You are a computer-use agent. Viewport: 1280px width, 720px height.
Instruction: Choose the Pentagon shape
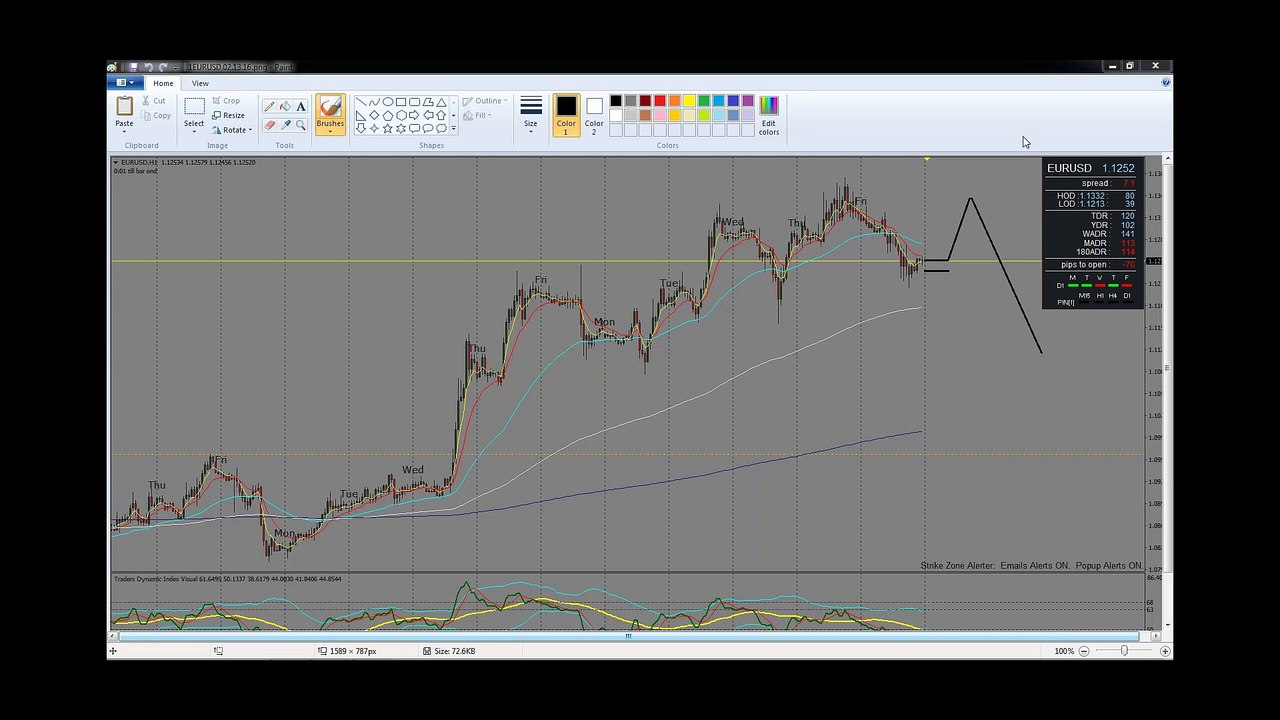click(388, 115)
